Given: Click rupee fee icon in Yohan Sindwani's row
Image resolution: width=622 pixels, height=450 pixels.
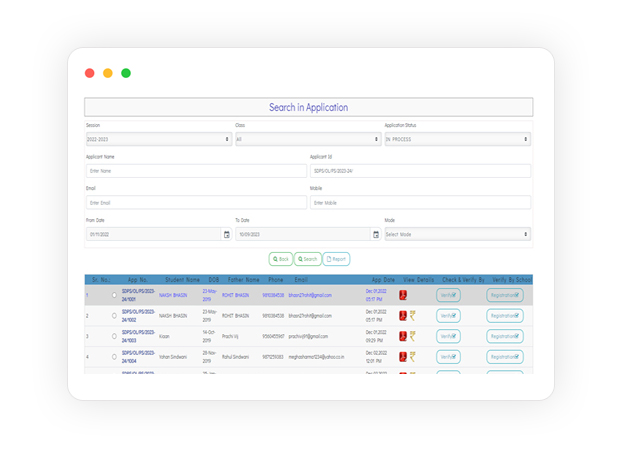Looking at the screenshot, I should point(413,357).
